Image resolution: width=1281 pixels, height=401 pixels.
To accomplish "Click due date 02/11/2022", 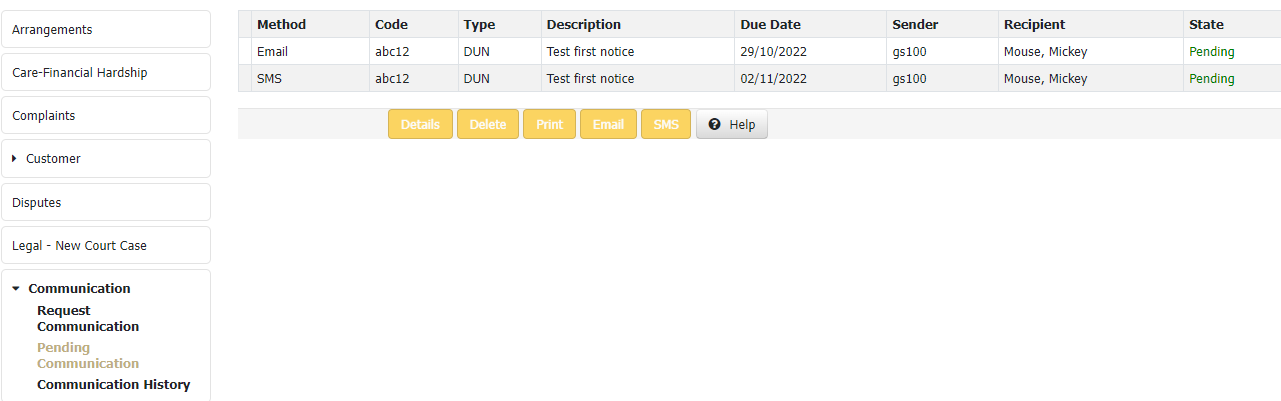I will [x=773, y=78].
